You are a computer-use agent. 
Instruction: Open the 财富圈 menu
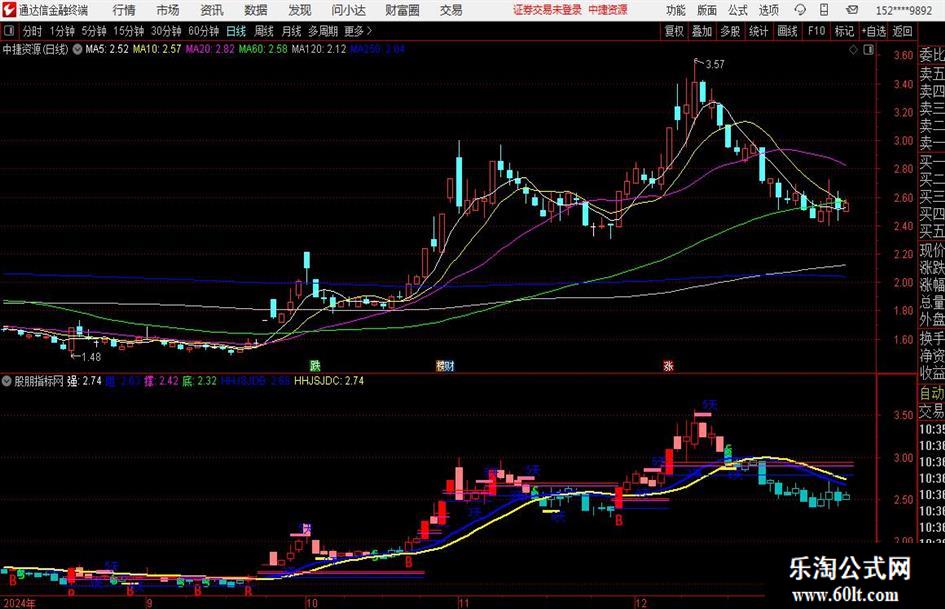(403, 10)
